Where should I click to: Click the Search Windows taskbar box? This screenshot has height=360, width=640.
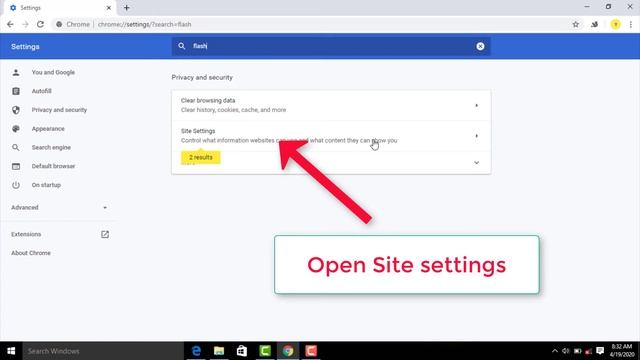[x=103, y=351]
